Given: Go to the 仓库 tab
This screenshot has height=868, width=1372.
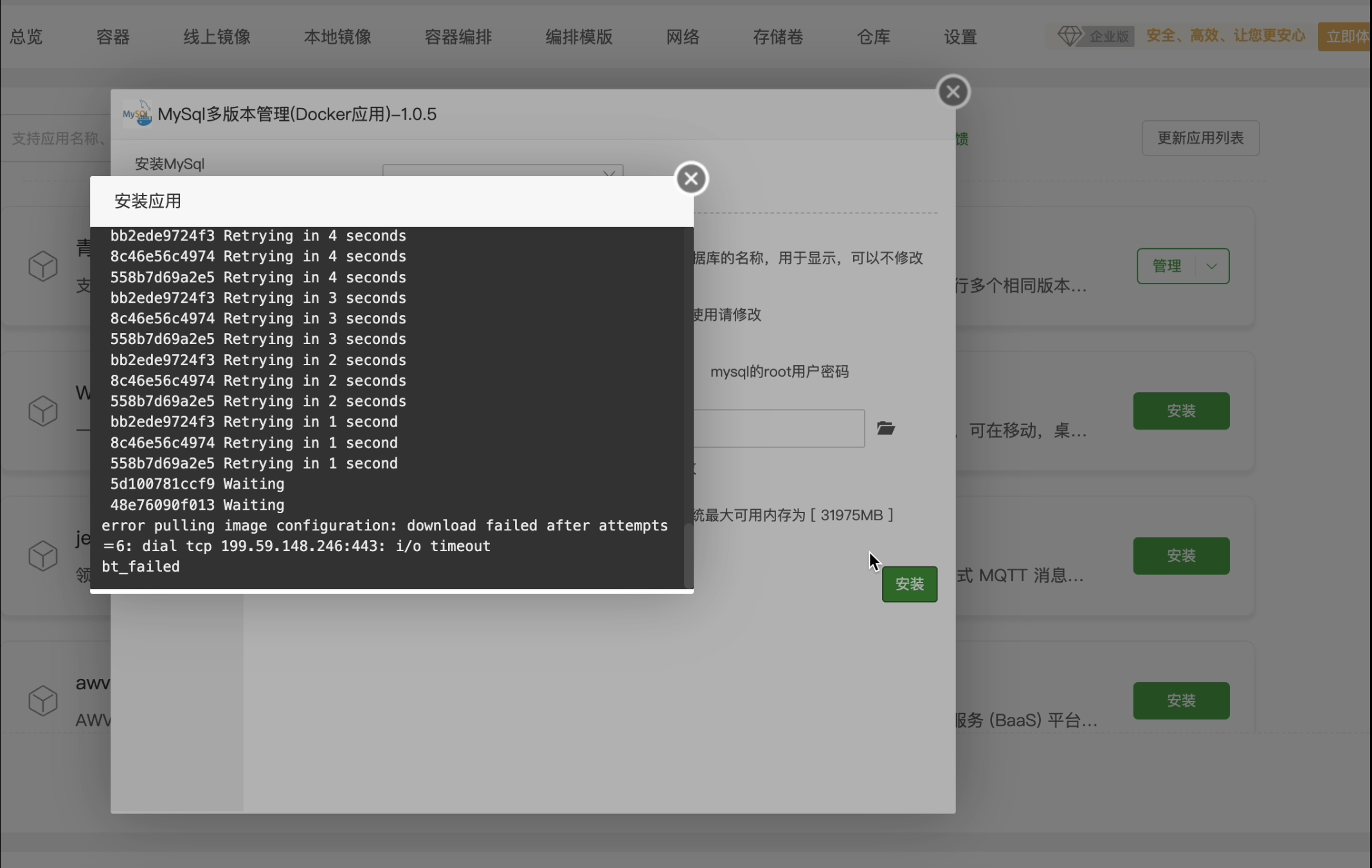Looking at the screenshot, I should [874, 37].
